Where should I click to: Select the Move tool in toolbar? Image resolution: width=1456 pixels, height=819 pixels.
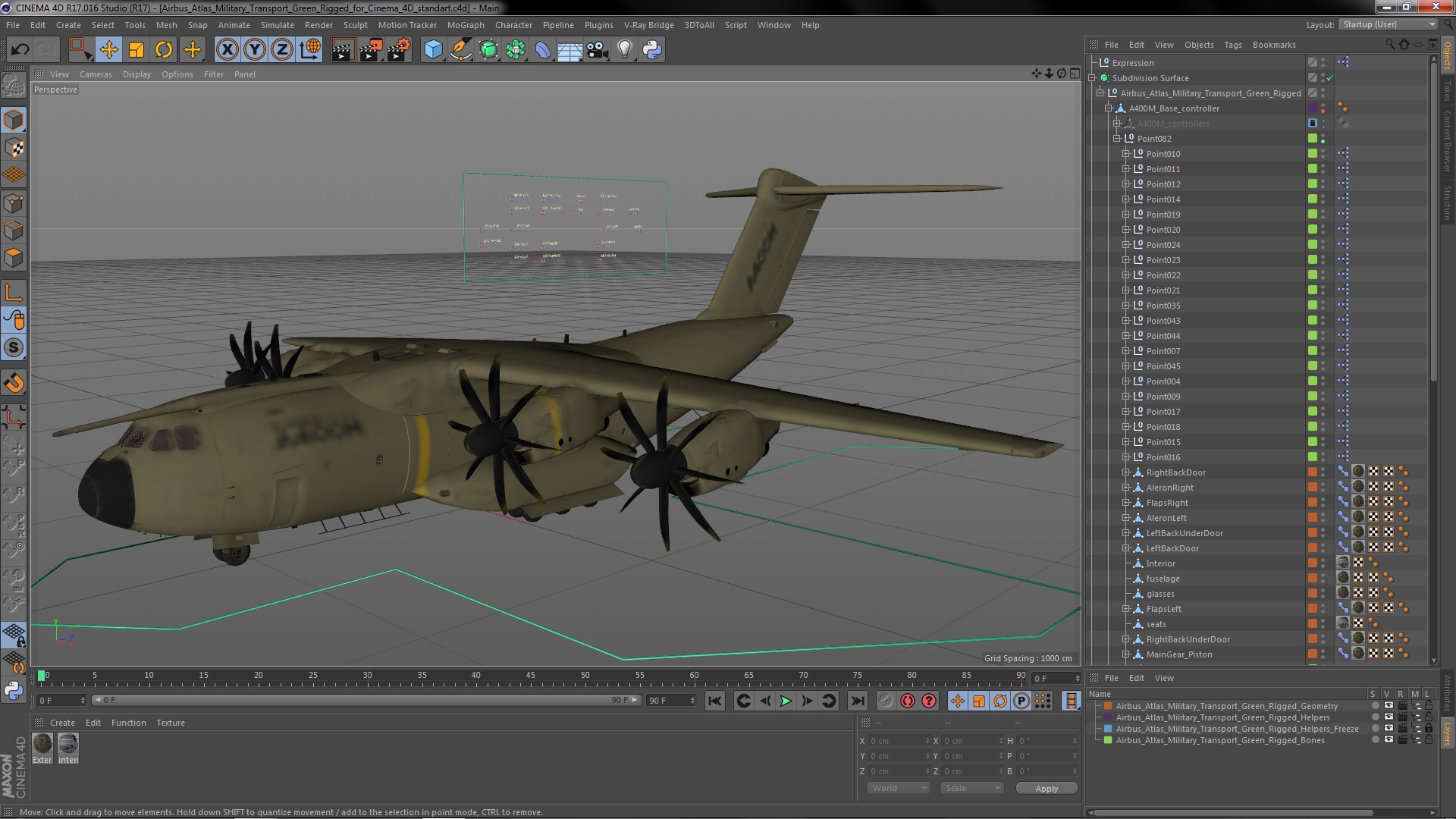[x=108, y=50]
